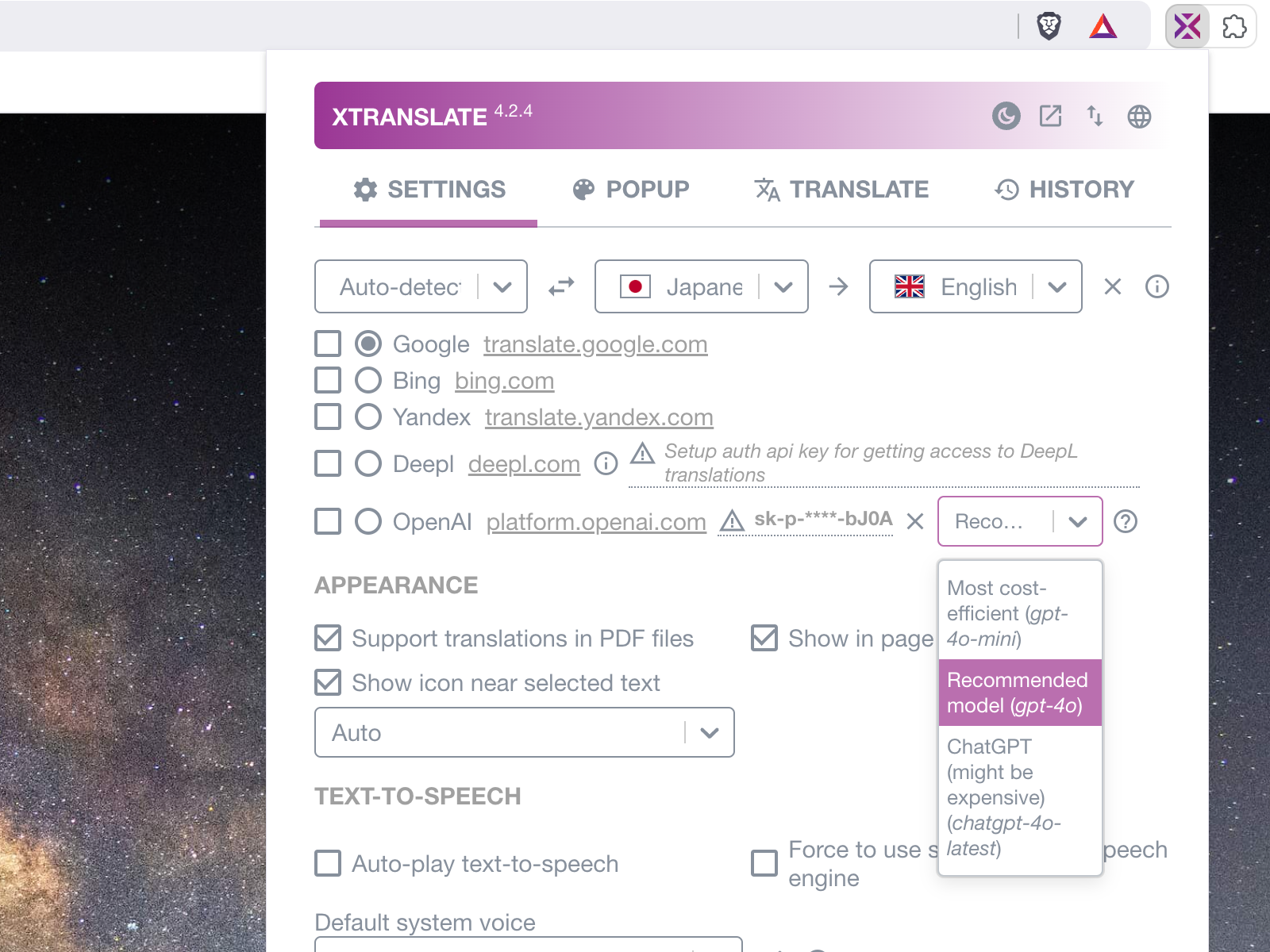Click import/export arrows icon in header

1095,117
